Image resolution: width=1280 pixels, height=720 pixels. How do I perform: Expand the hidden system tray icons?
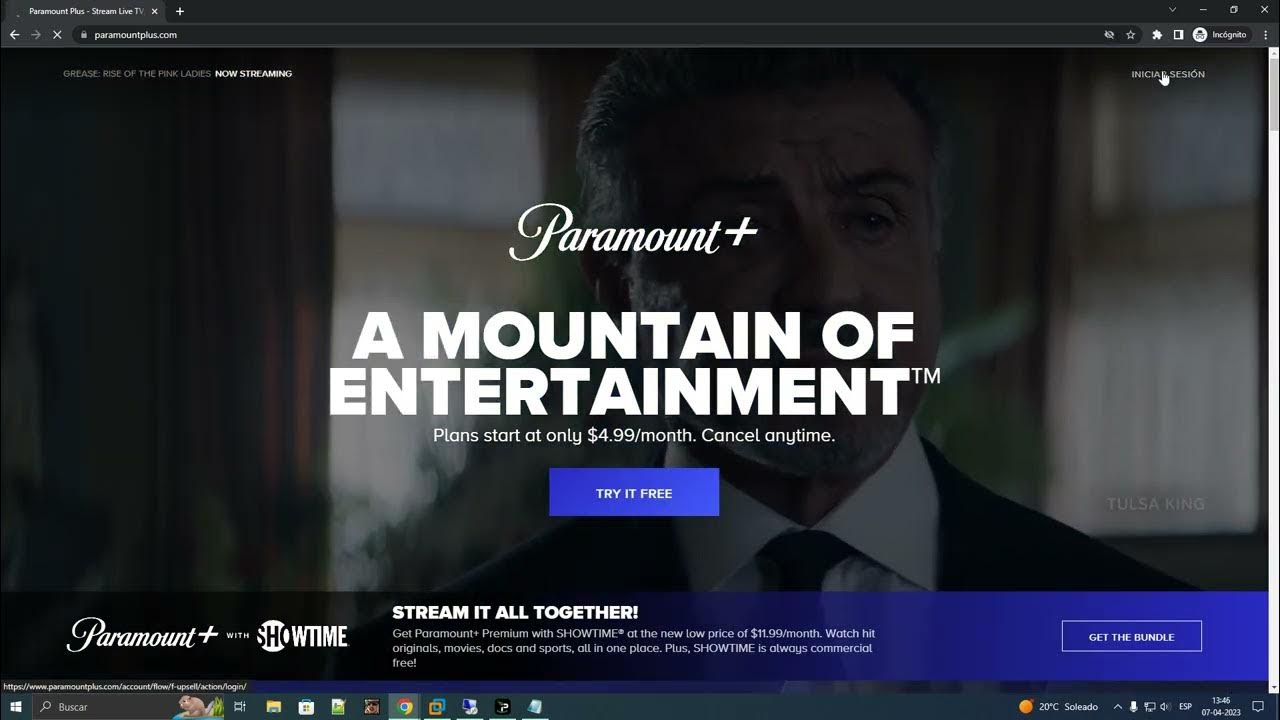[1118, 707]
